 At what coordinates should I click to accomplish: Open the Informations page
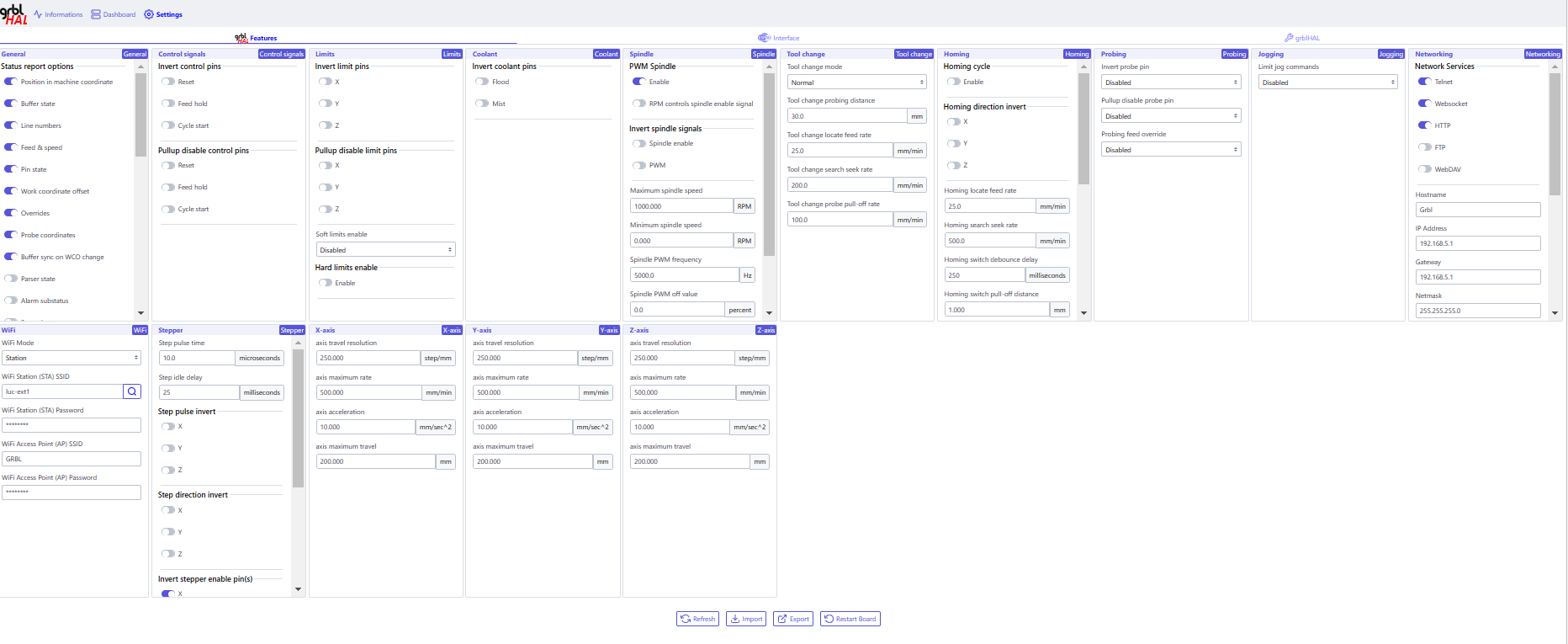58,14
